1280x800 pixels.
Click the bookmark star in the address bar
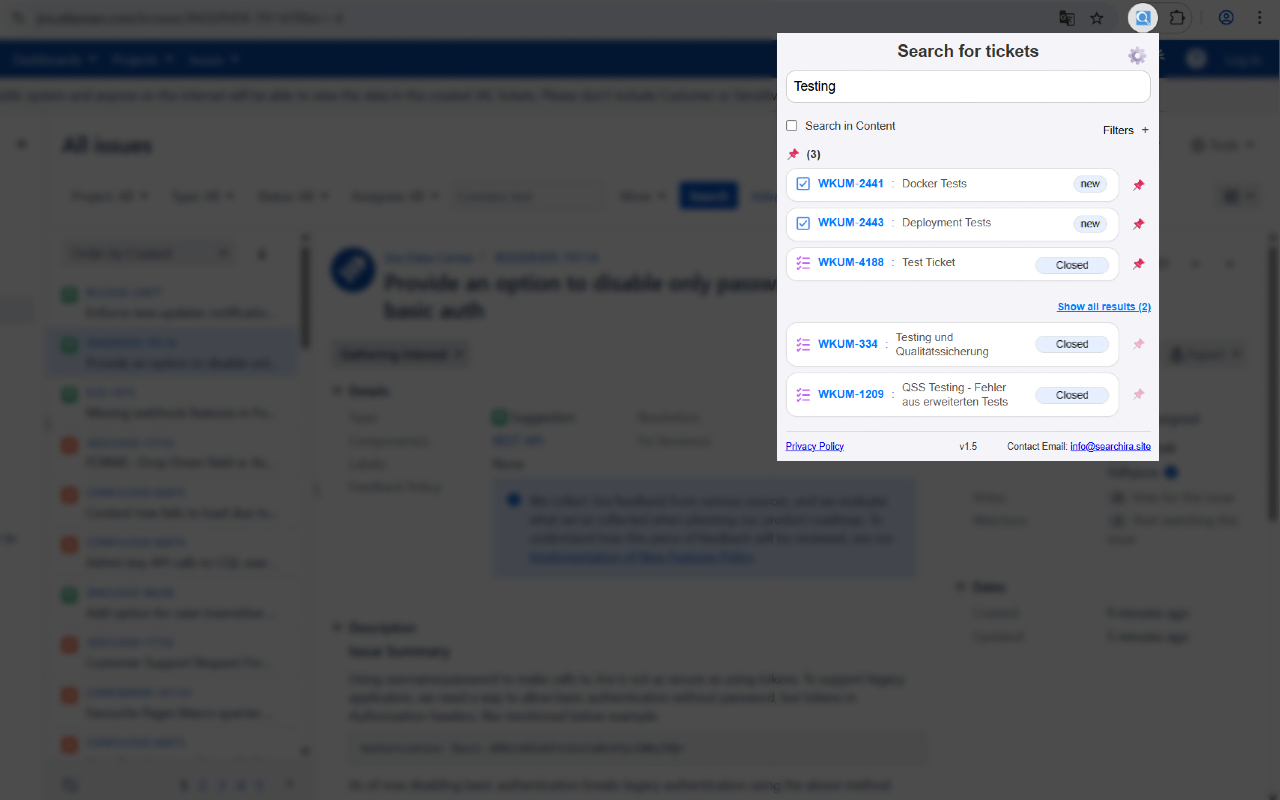coord(1097,18)
